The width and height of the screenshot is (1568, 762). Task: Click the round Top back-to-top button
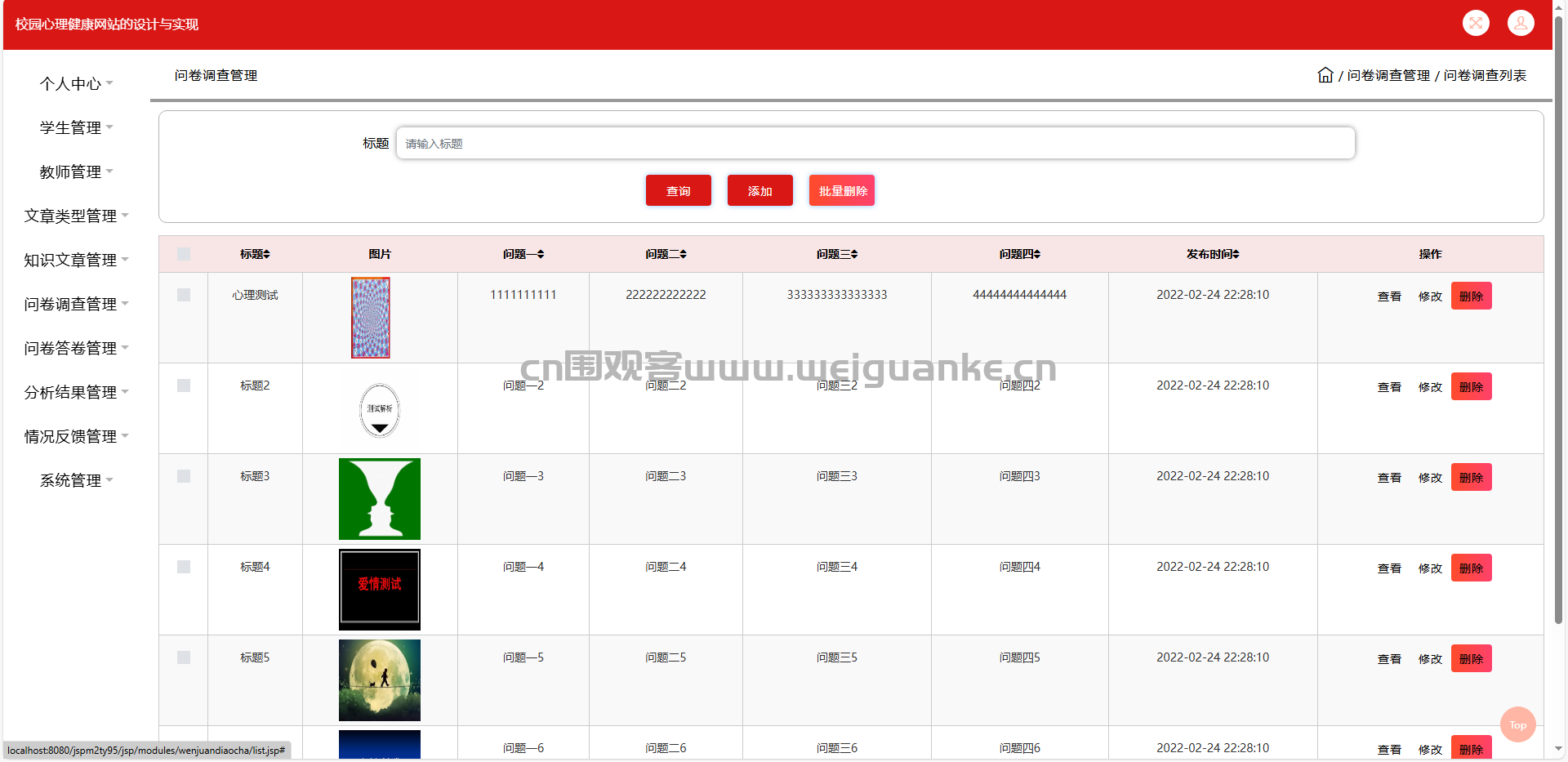1517,724
